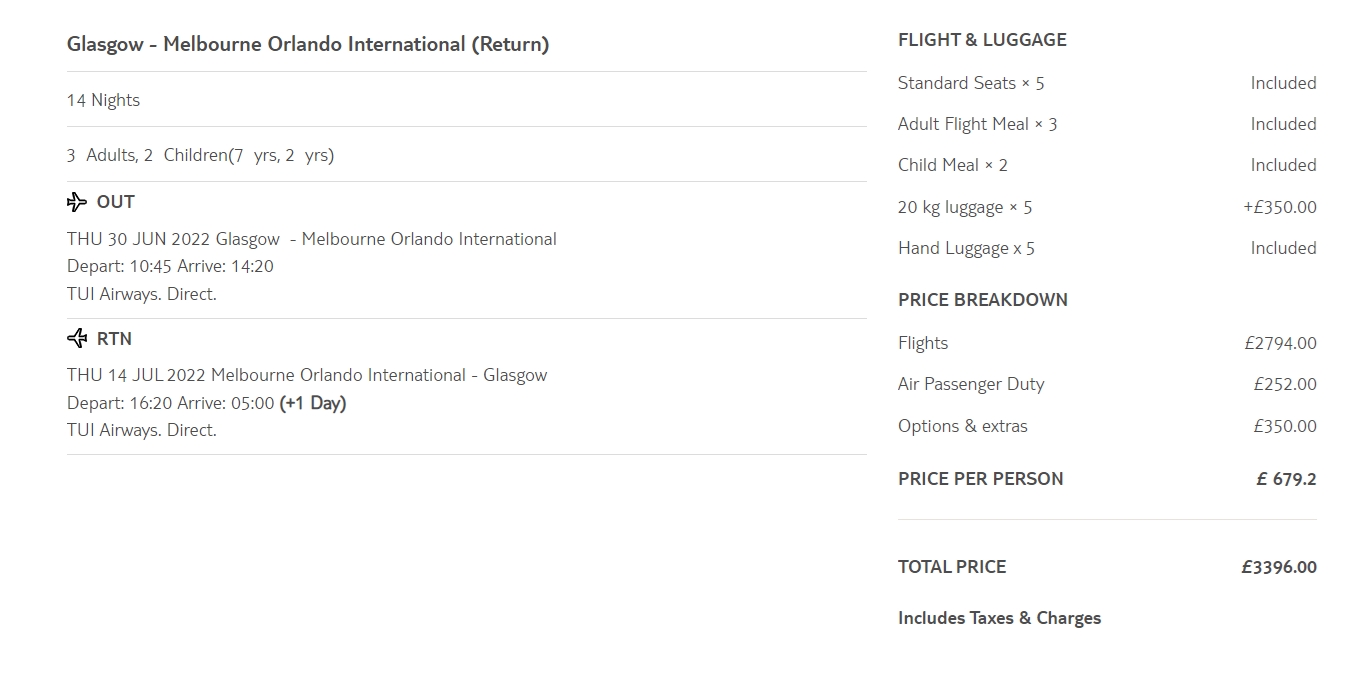Image resolution: width=1362 pixels, height=679 pixels.
Task: Click the outbound flight airplane icon
Action: (77, 202)
